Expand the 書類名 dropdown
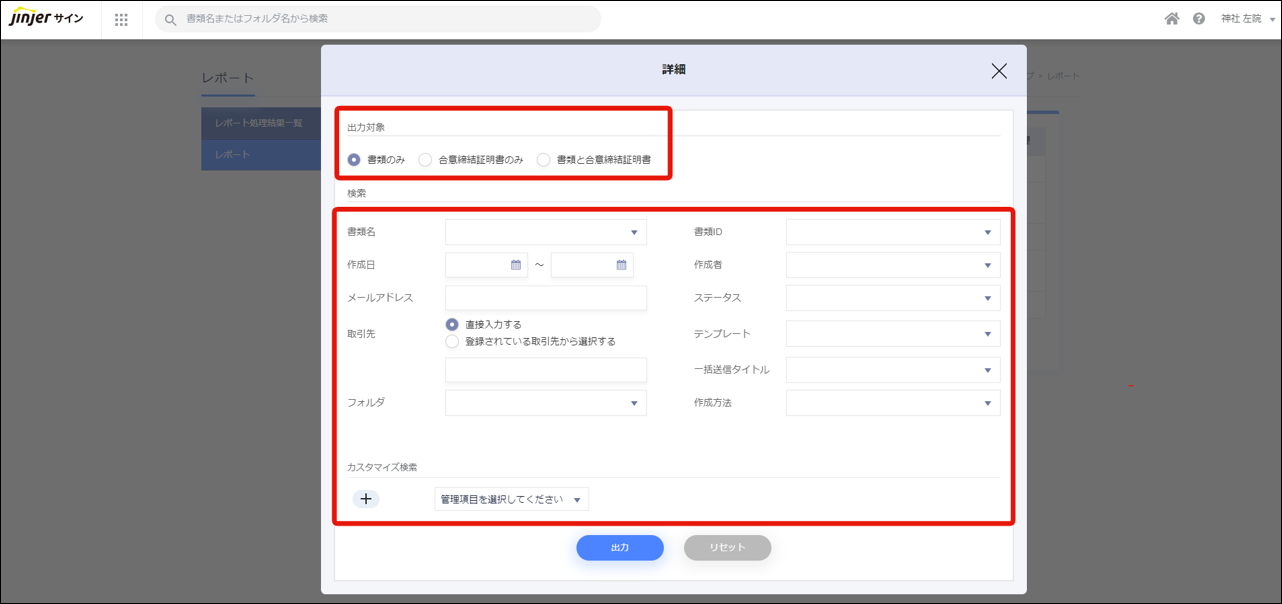 point(545,232)
